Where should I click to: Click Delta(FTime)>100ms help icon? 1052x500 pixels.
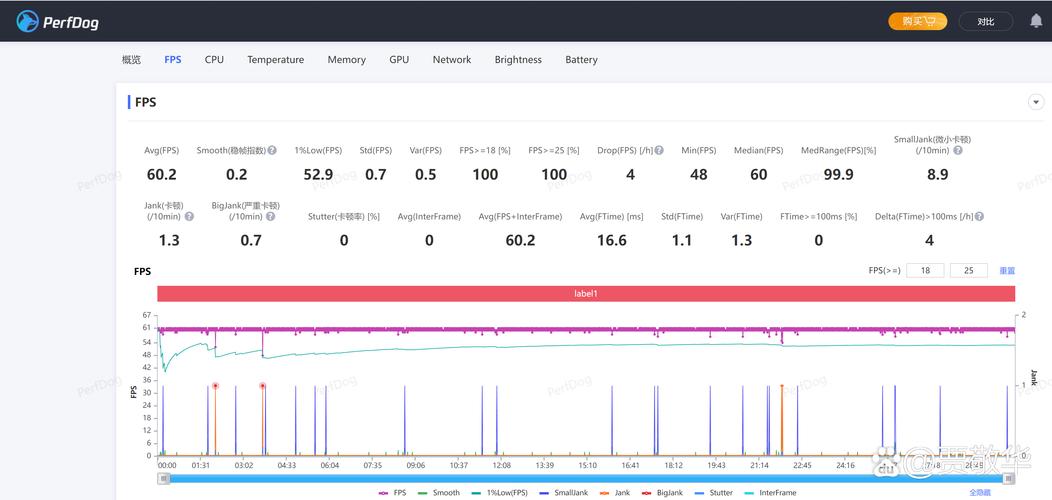(980, 217)
